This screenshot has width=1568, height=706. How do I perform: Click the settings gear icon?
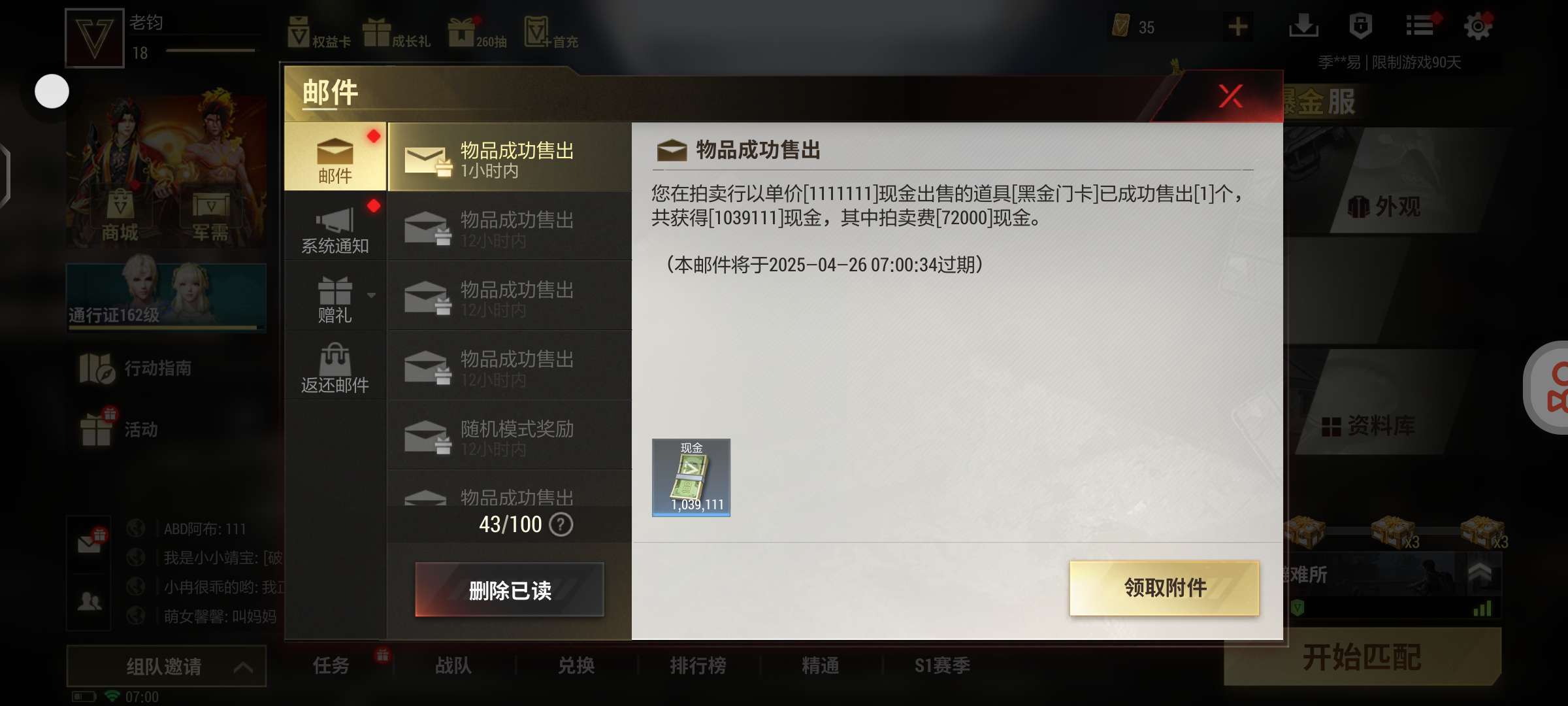[1478, 27]
